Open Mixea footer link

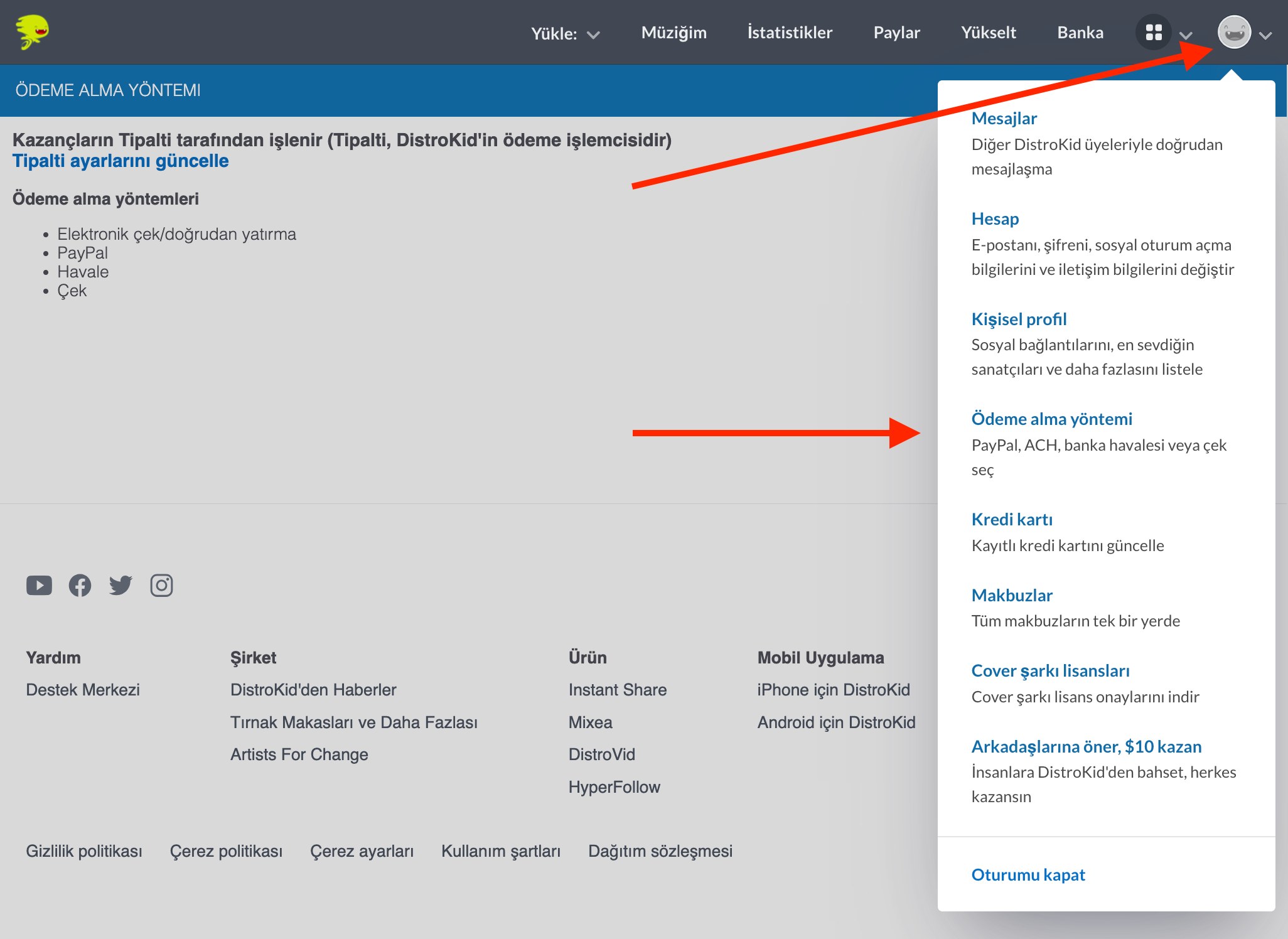tap(590, 722)
